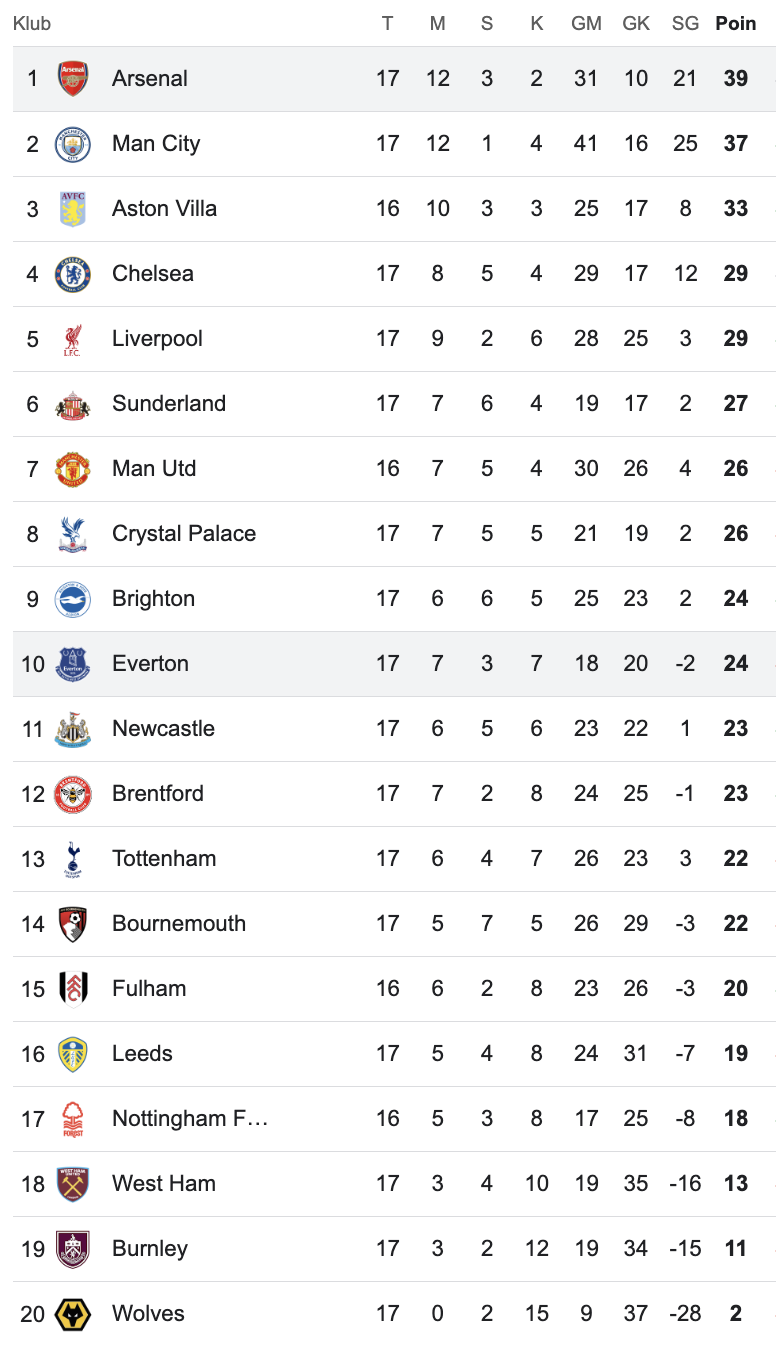Click the Chelsea club logo

[x=73, y=274]
